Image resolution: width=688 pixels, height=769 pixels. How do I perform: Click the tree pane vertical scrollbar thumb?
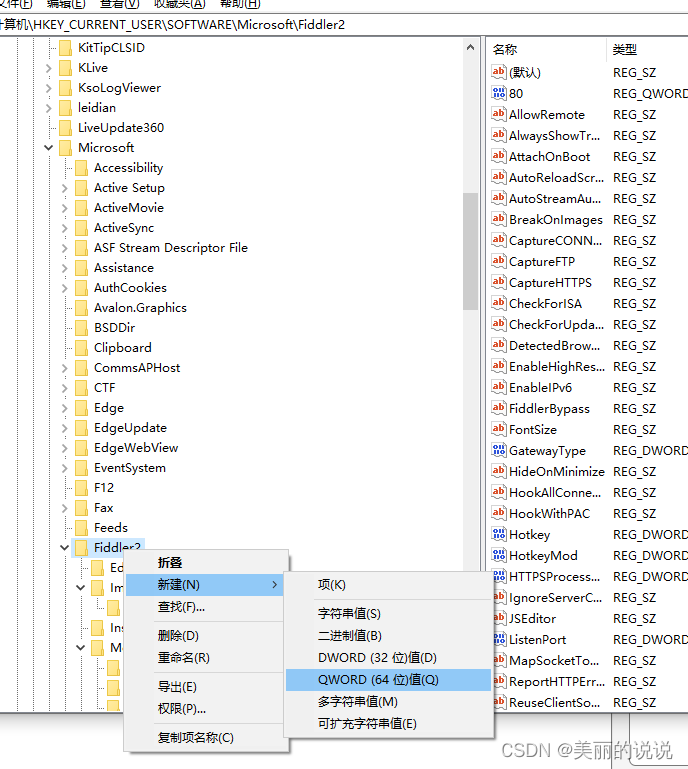(470, 251)
